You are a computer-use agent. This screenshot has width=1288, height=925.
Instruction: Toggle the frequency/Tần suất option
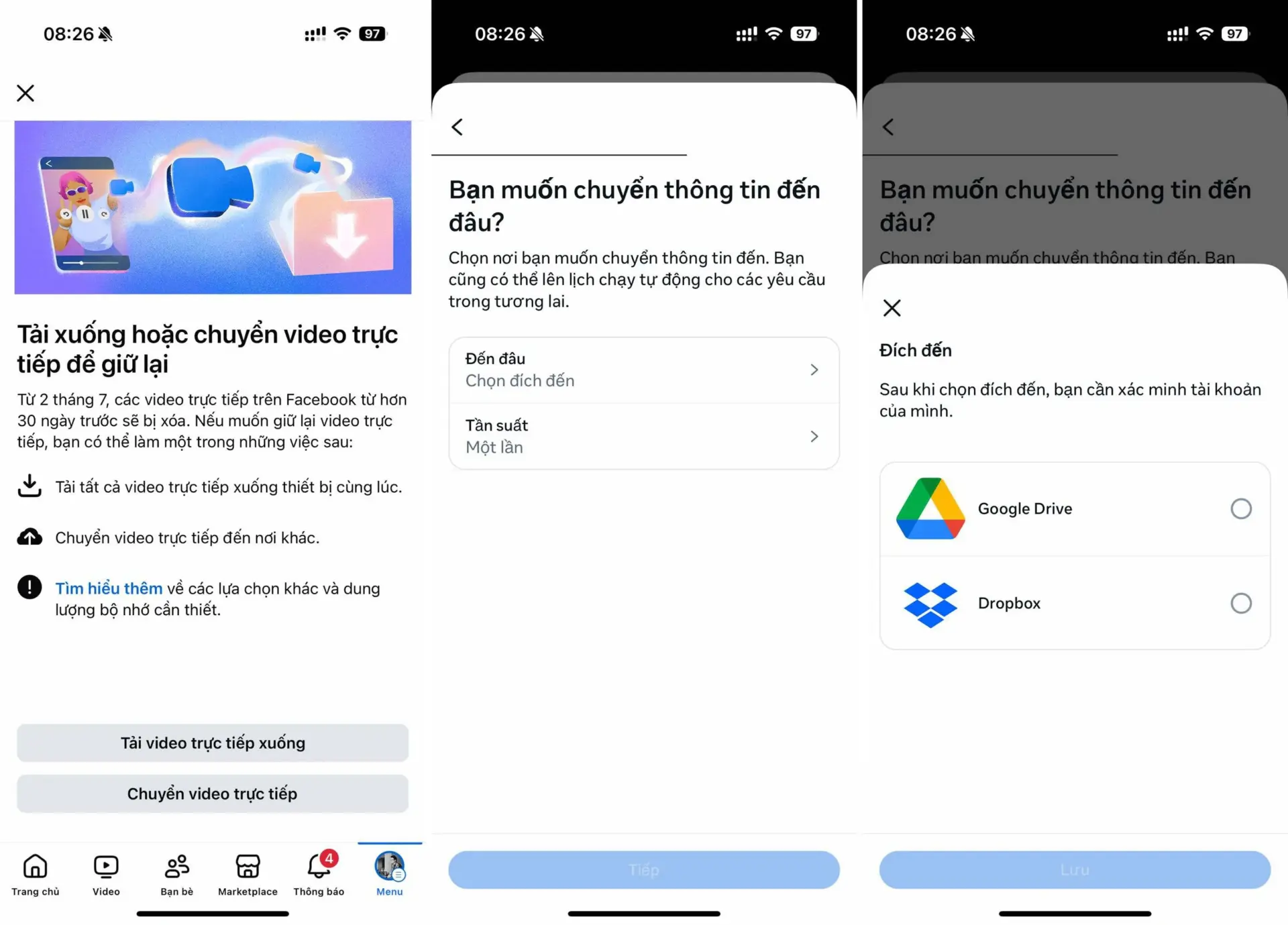tap(643, 436)
